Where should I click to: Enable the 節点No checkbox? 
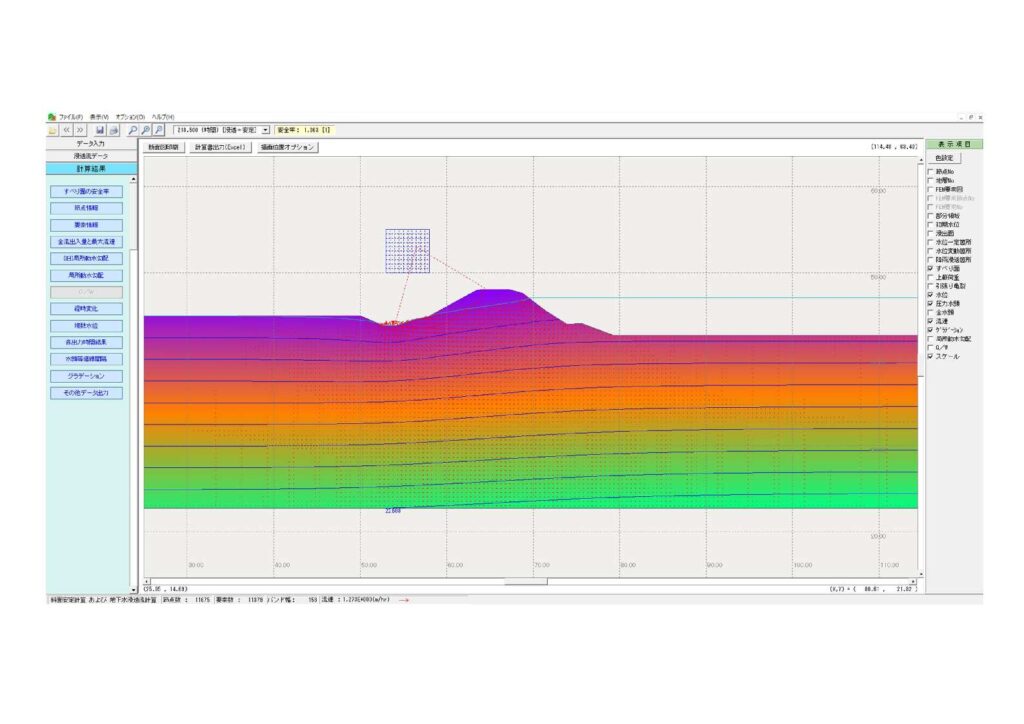(931, 172)
